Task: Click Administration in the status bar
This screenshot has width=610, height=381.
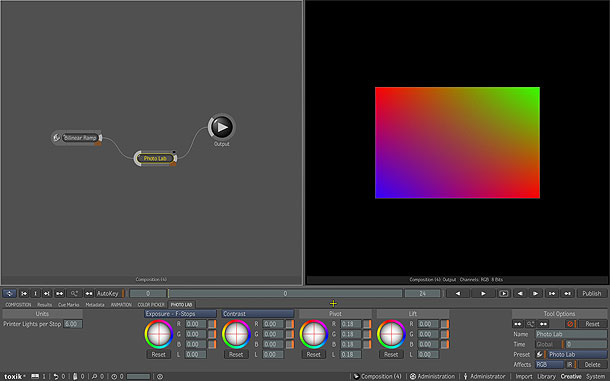Action: click(433, 376)
